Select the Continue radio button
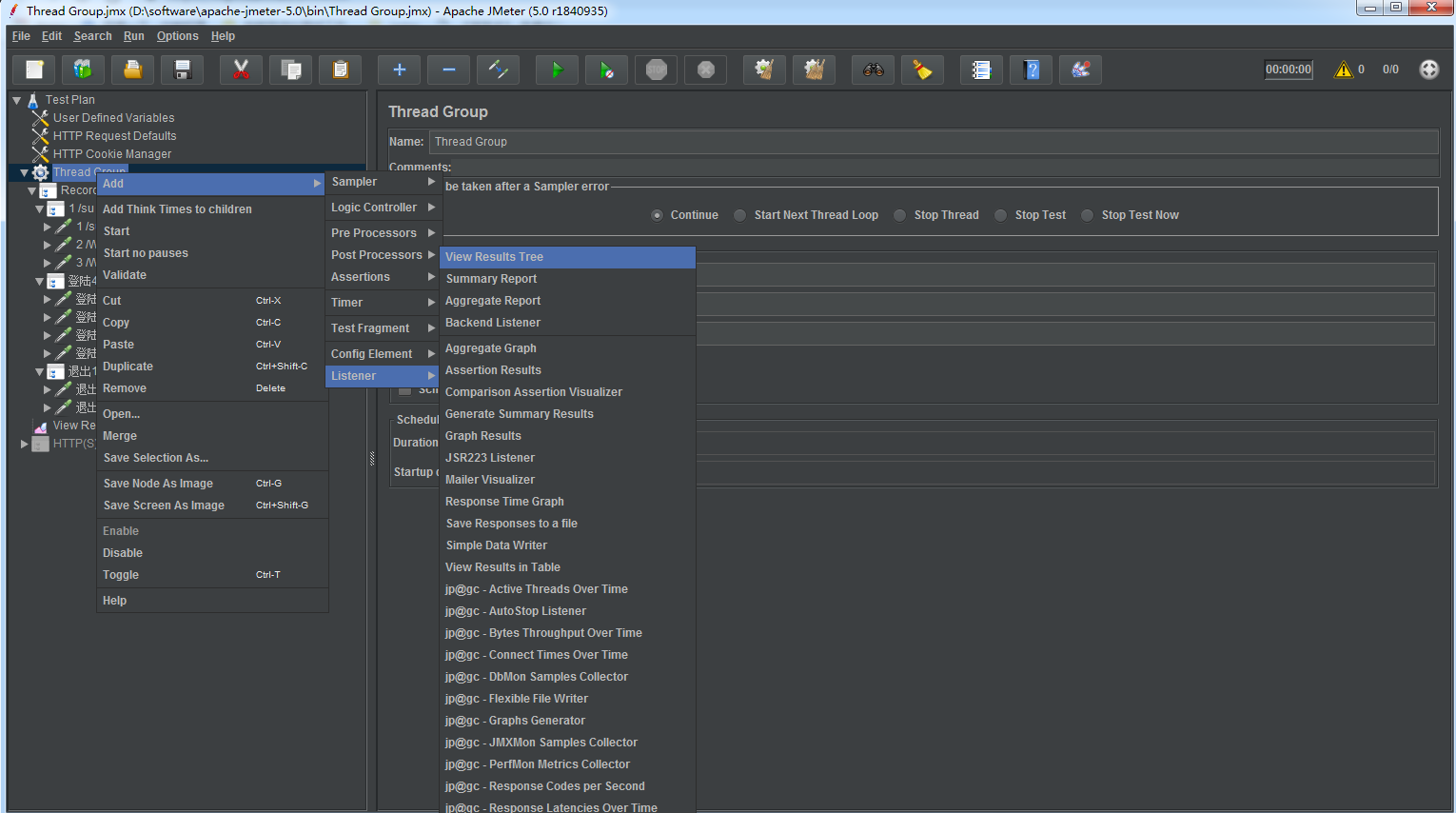 [x=657, y=215]
